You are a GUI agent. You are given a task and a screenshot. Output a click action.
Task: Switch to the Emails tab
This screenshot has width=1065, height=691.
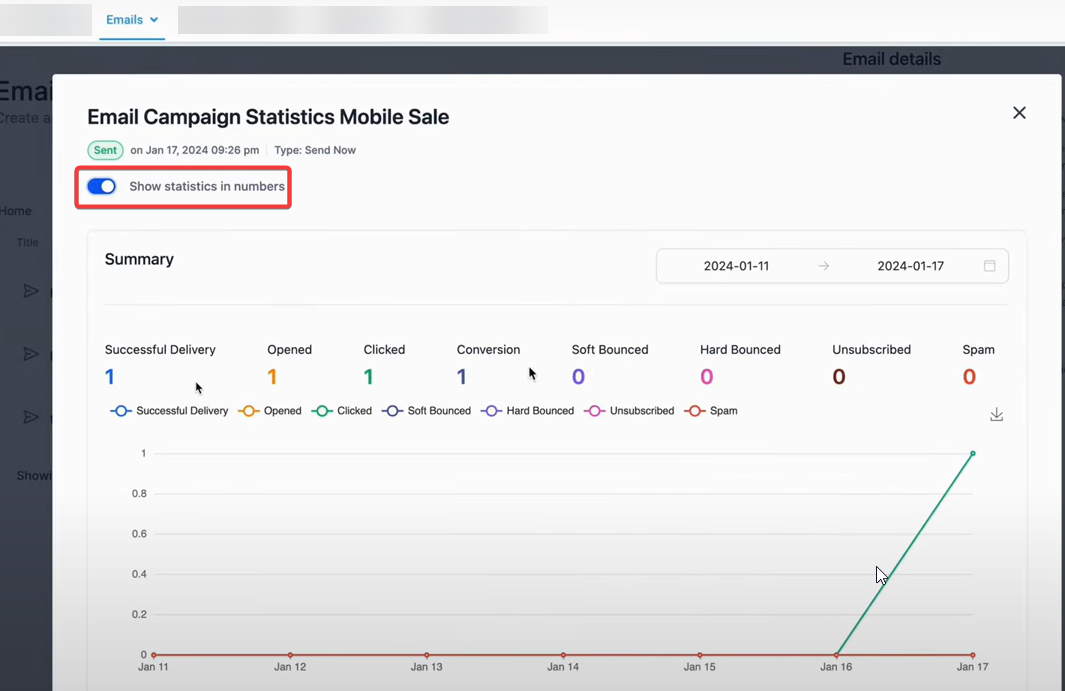[125, 20]
